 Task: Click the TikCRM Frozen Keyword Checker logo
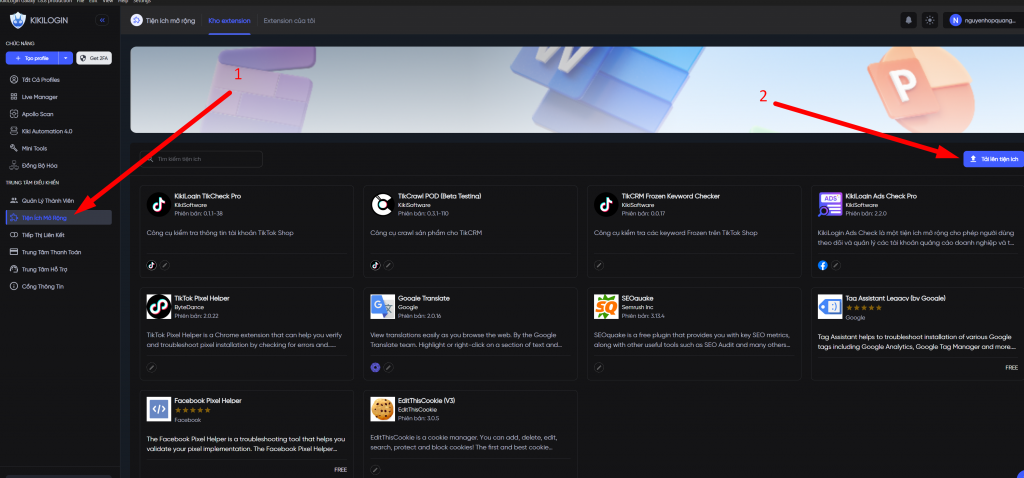606,204
